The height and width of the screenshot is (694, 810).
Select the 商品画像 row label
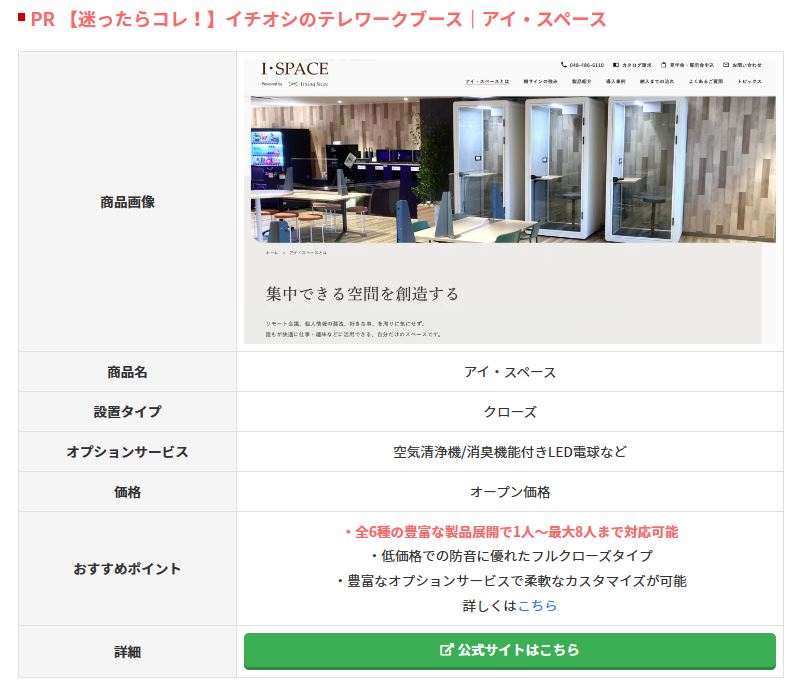[x=128, y=202]
